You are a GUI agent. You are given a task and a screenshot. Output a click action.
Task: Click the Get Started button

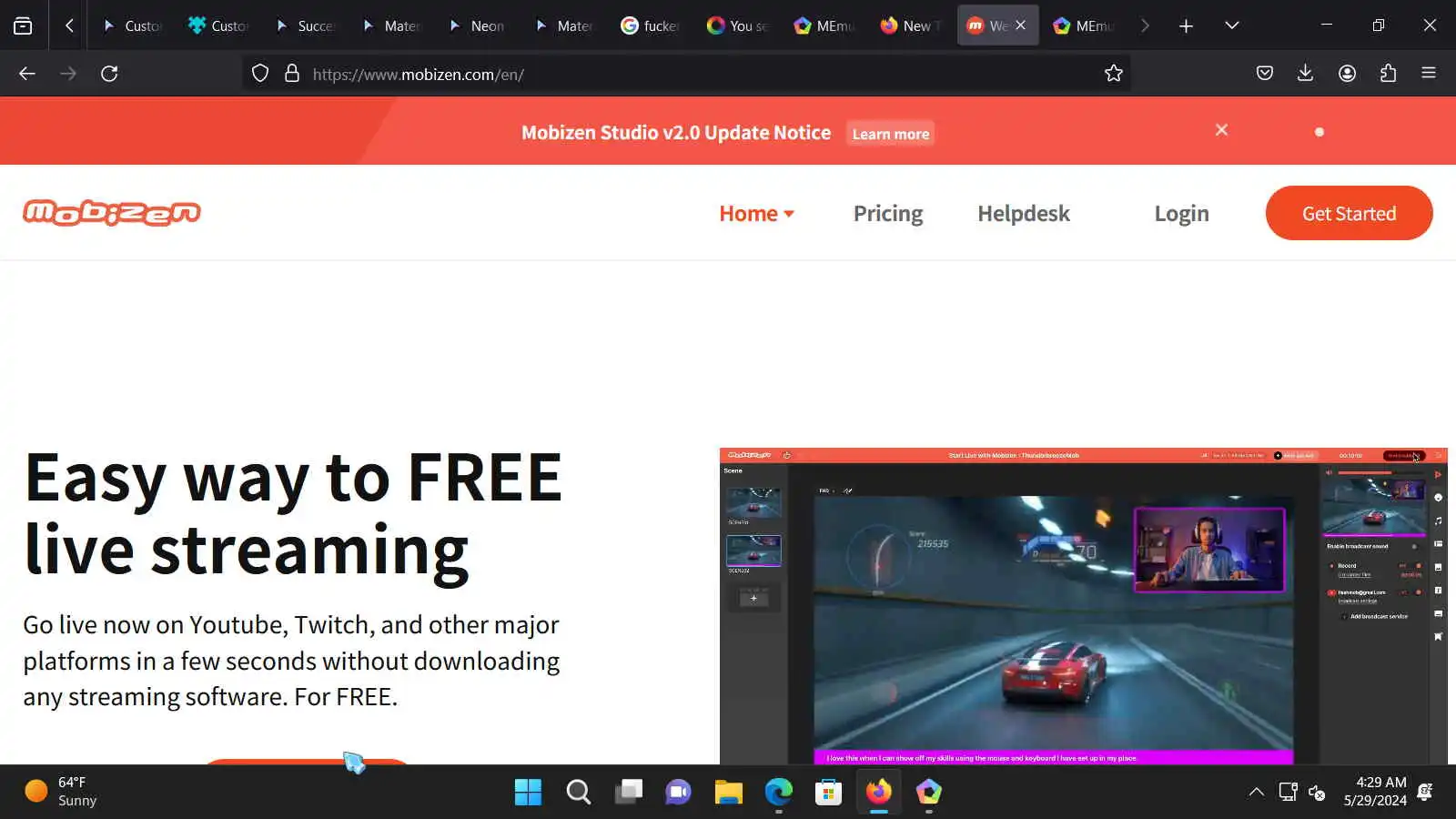click(1349, 213)
